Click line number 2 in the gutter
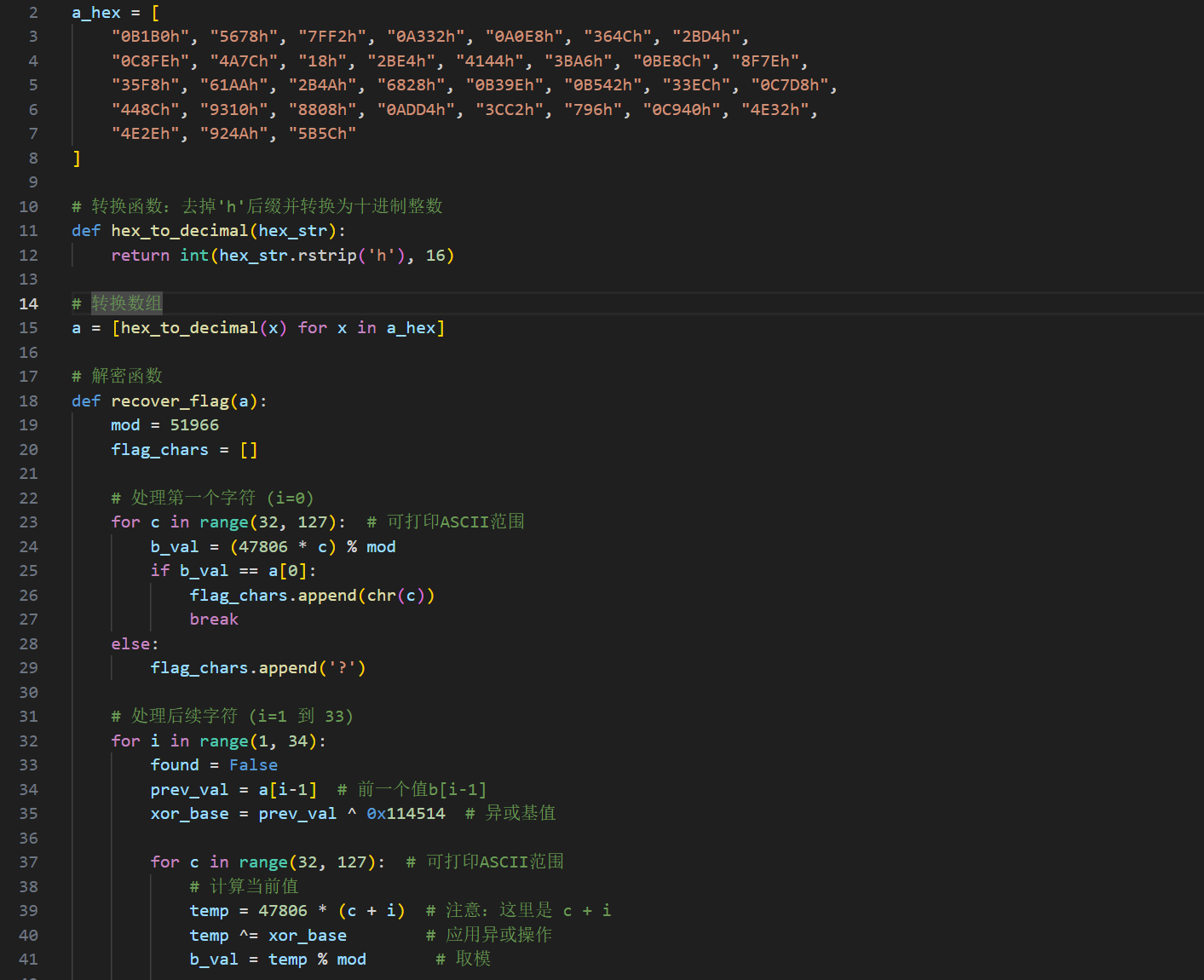The height and width of the screenshot is (980, 1204). coord(33,13)
